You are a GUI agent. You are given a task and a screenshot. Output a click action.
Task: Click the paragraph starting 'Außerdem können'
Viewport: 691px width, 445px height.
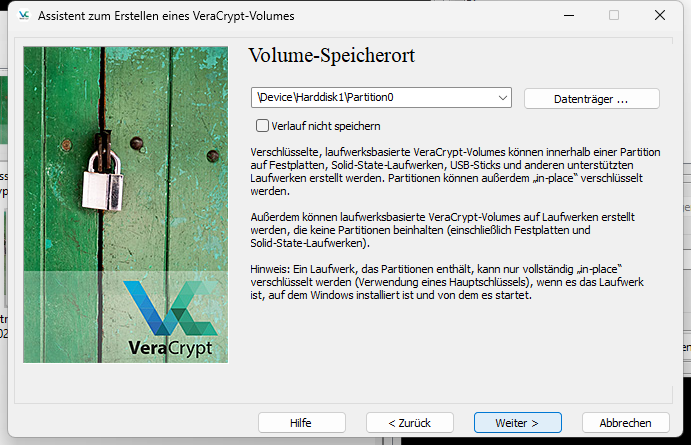442,230
